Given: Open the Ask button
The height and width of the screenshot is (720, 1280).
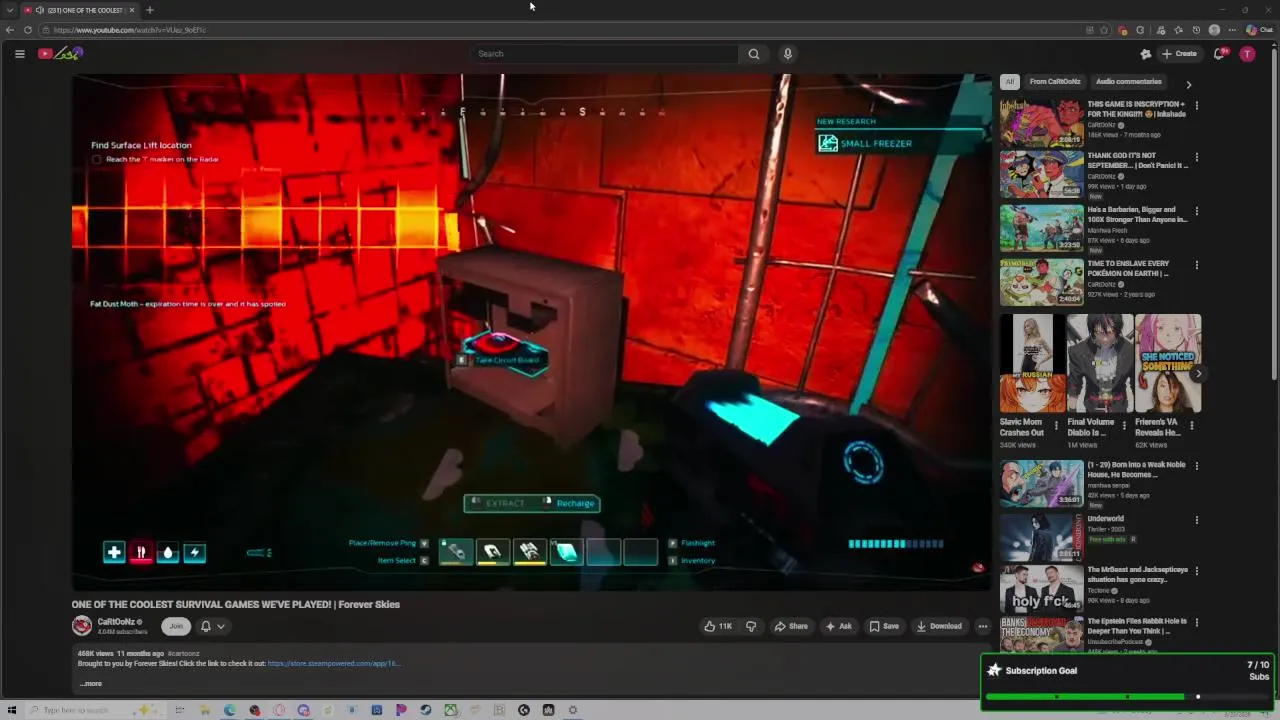Looking at the screenshot, I should click(838, 626).
